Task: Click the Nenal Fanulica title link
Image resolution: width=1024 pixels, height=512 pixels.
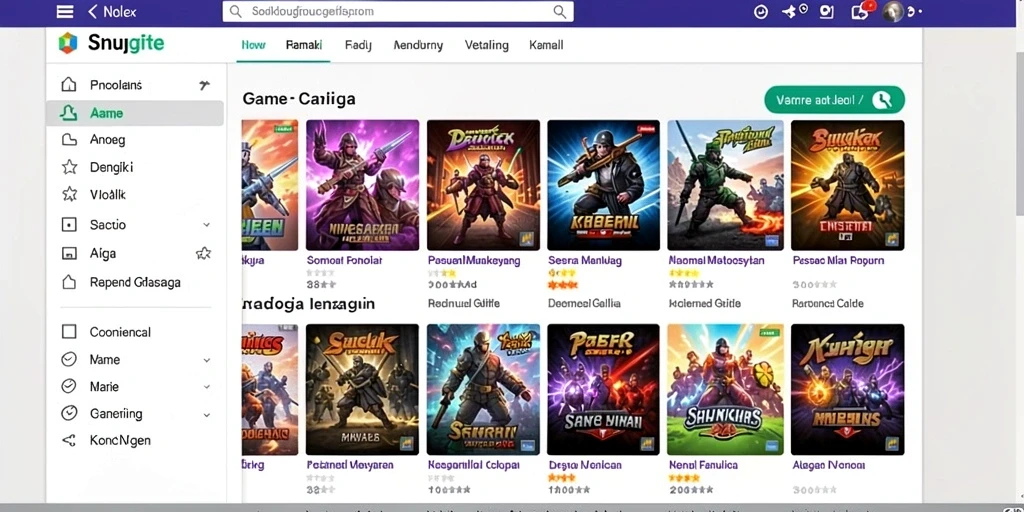Action: point(703,465)
